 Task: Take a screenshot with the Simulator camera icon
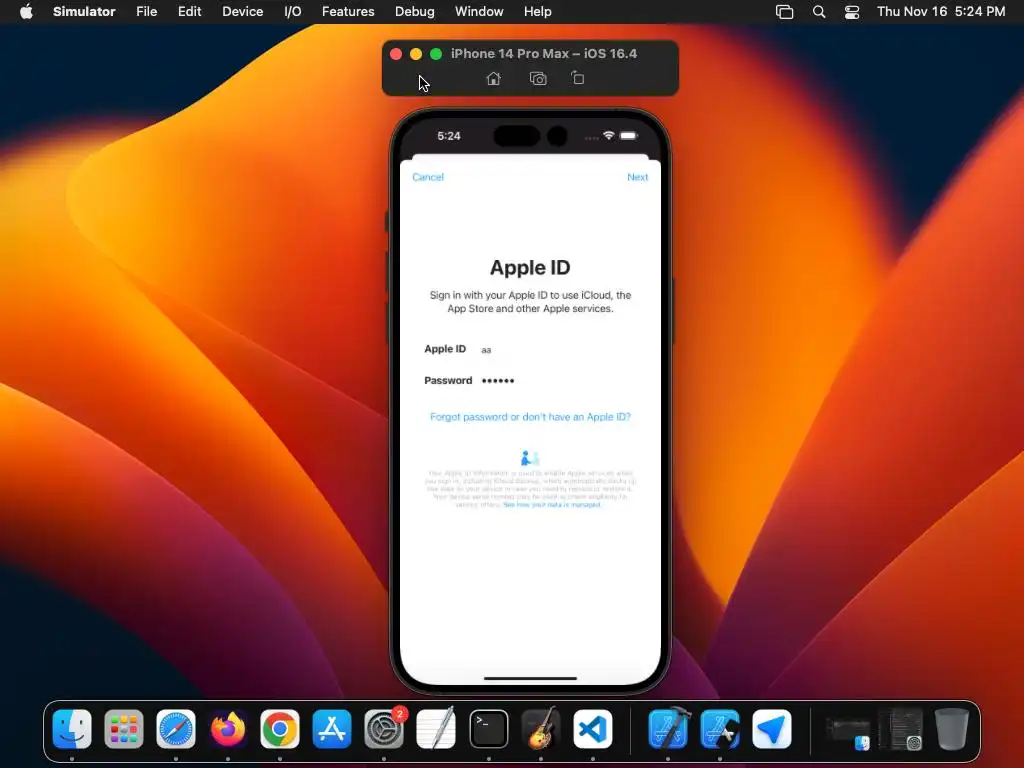(537, 78)
